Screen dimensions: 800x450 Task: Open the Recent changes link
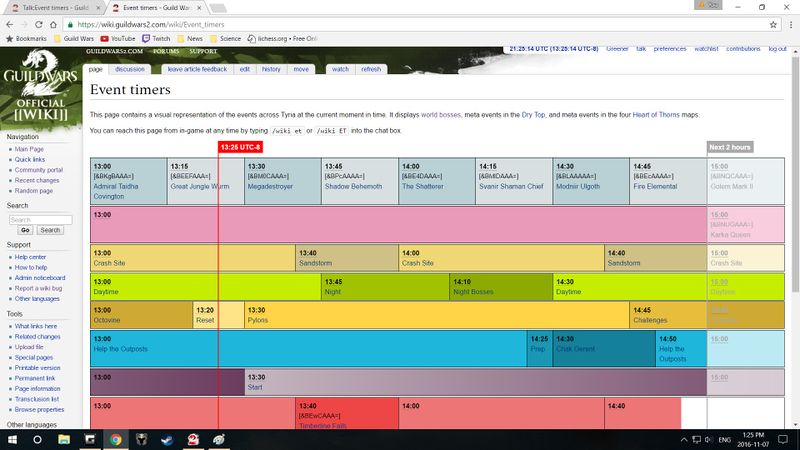pyautogui.click(x=37, y=180)
